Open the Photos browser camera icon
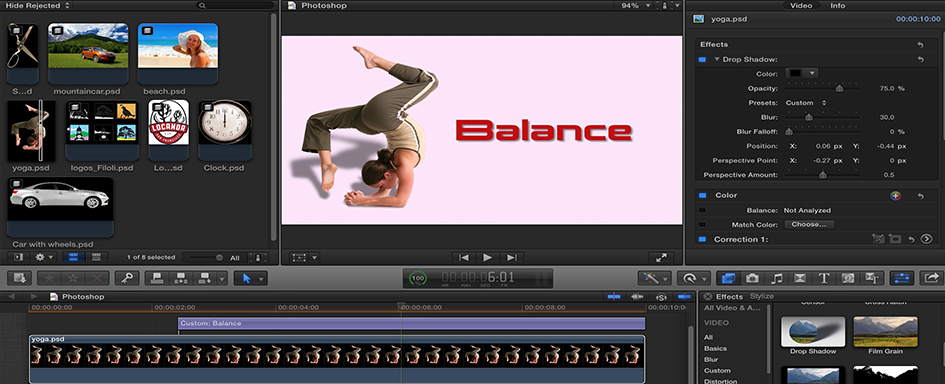The width and height of the screenshot is (945, 384). click(752, 278)
